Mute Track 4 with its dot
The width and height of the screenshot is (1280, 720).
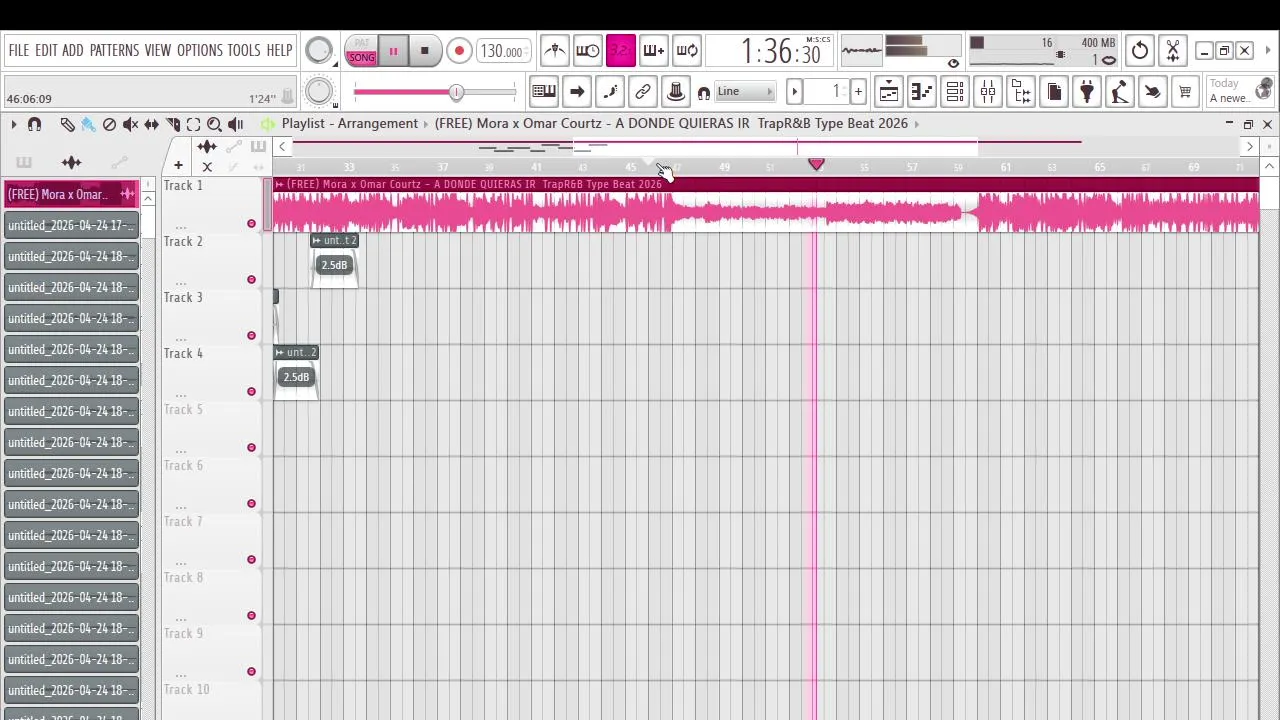[251, 391]
